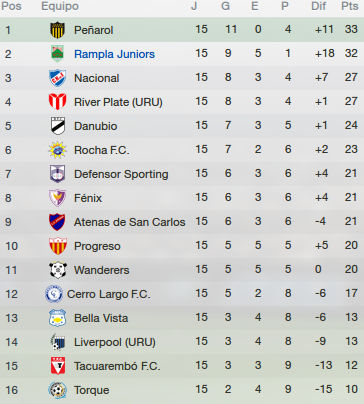Open the Torque team name
The height and width of the screenshot is (404, 364).
coord(91,390)
